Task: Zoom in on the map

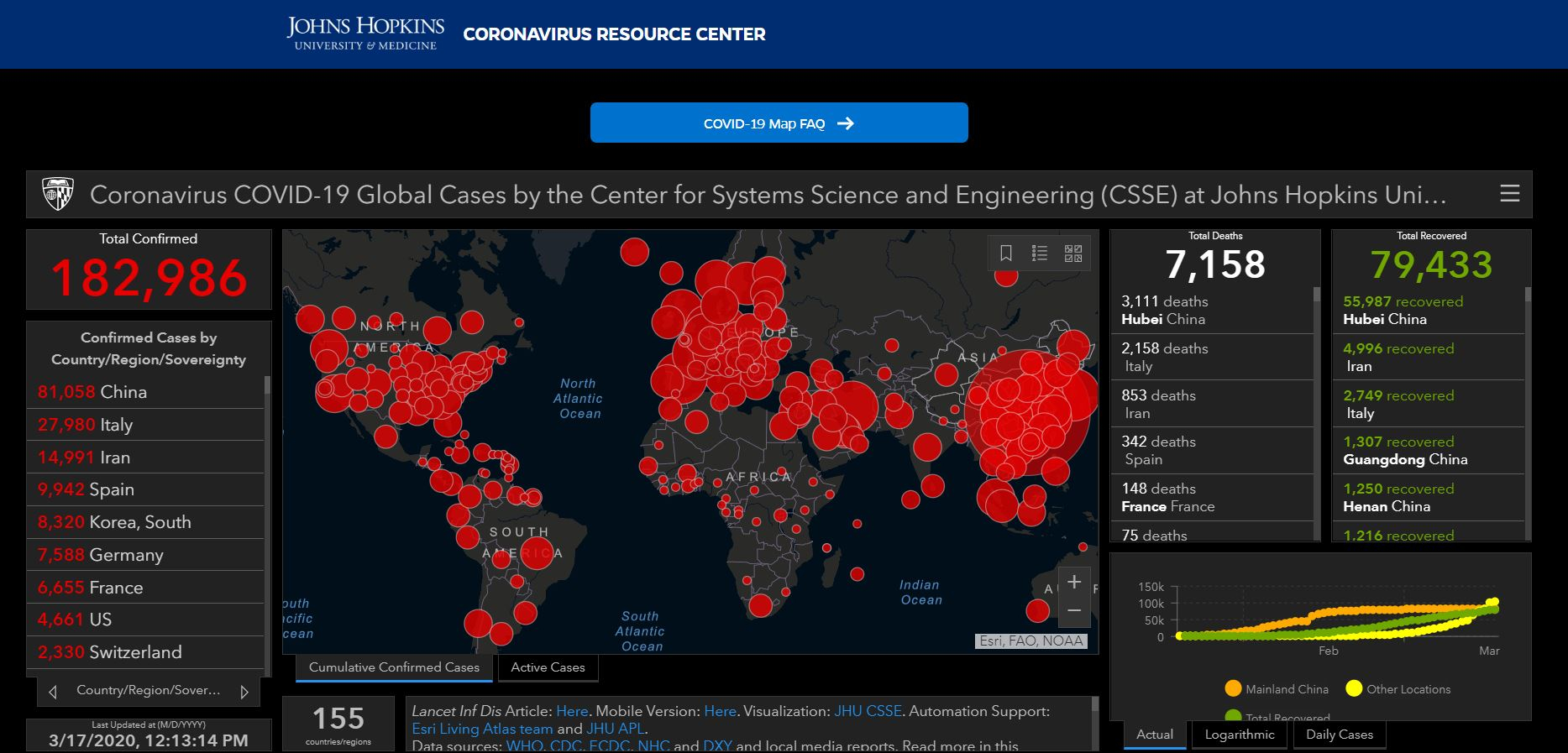Action: tap(1073, 582)
